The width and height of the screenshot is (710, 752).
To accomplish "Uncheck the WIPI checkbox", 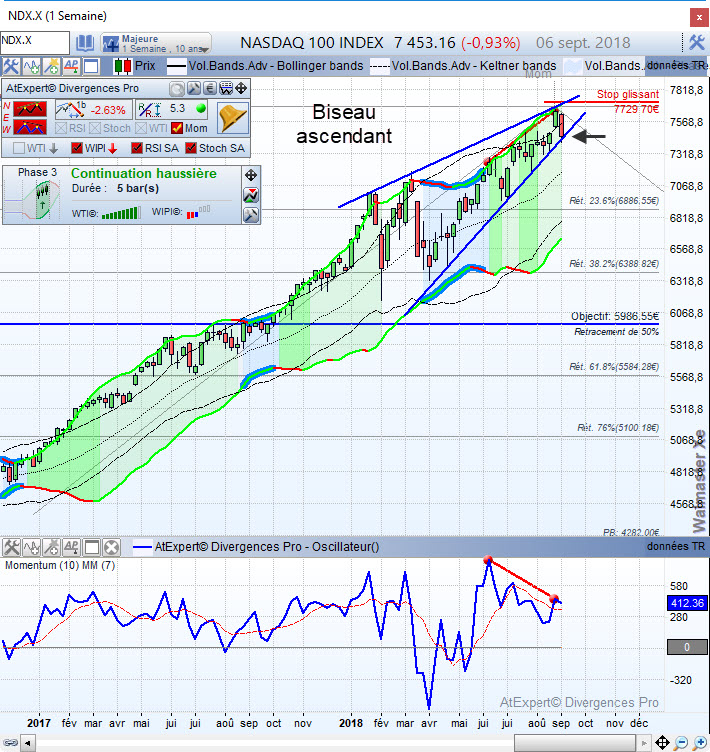I will tap(77, 148).
